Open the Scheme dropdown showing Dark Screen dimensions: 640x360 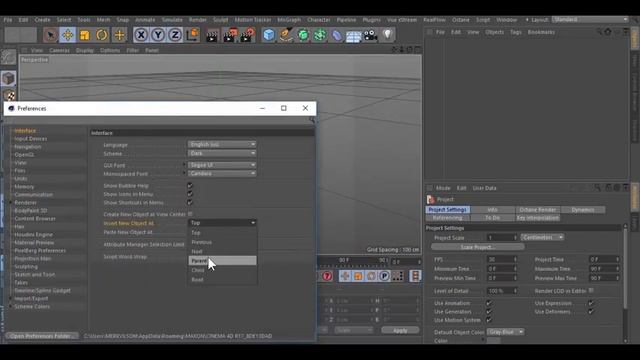tap(222, 153)
